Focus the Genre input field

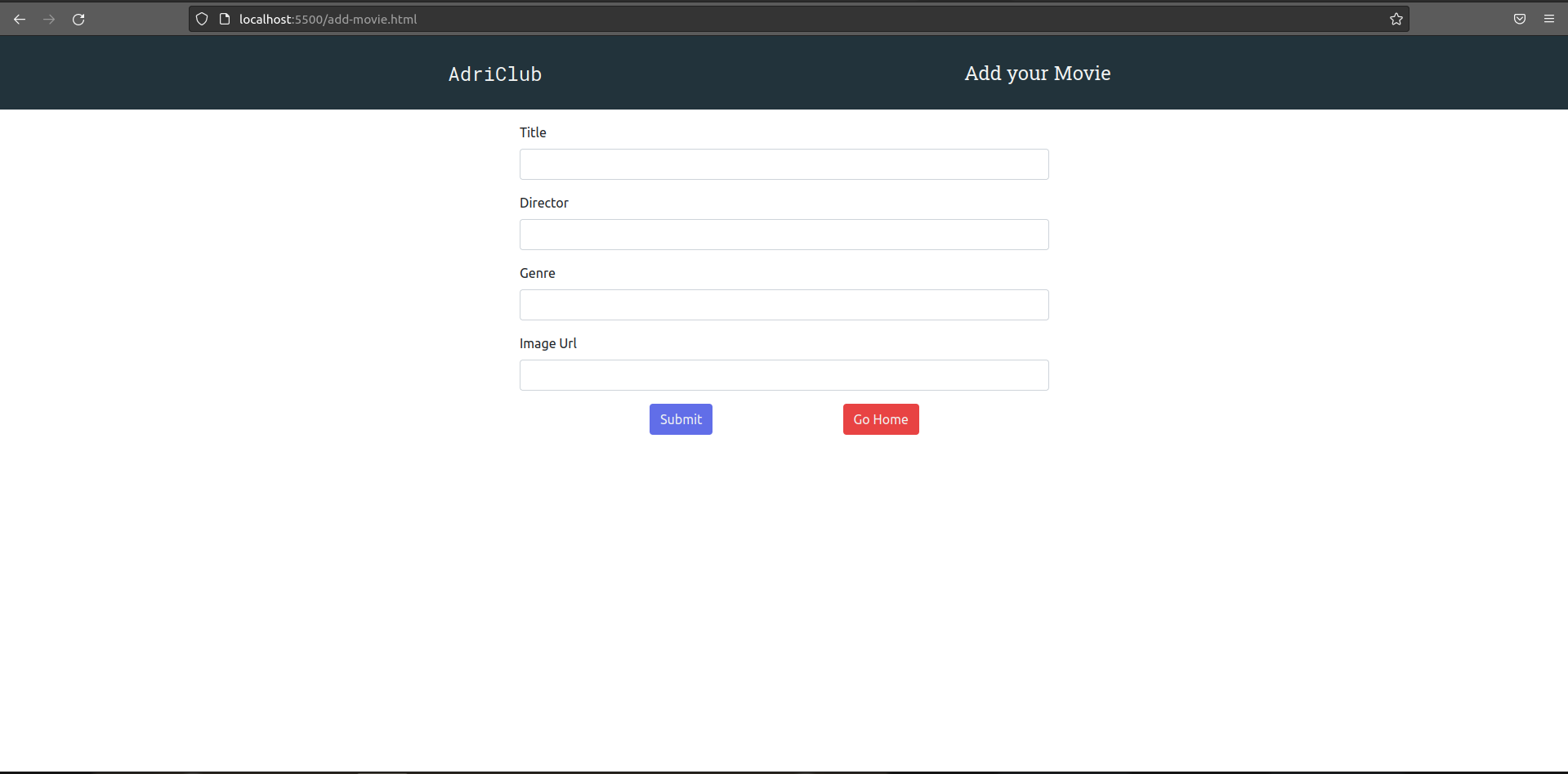point(784,305)
